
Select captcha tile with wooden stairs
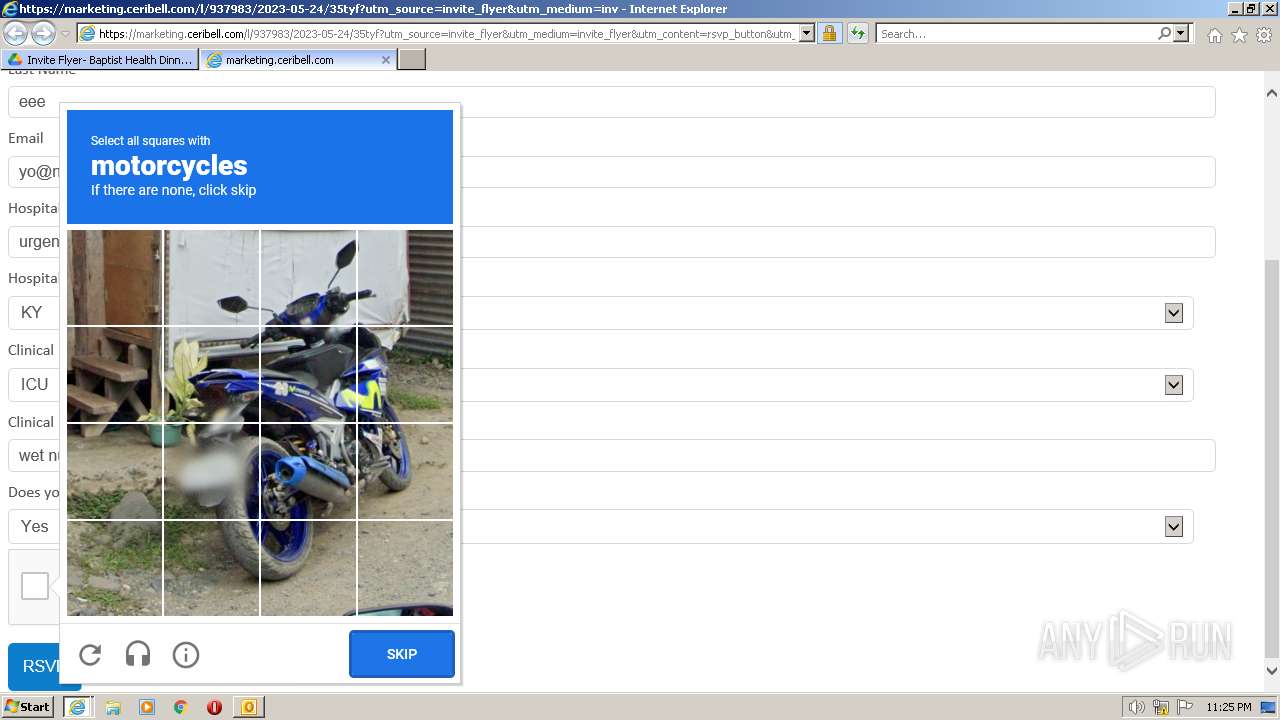coord(114,374)
